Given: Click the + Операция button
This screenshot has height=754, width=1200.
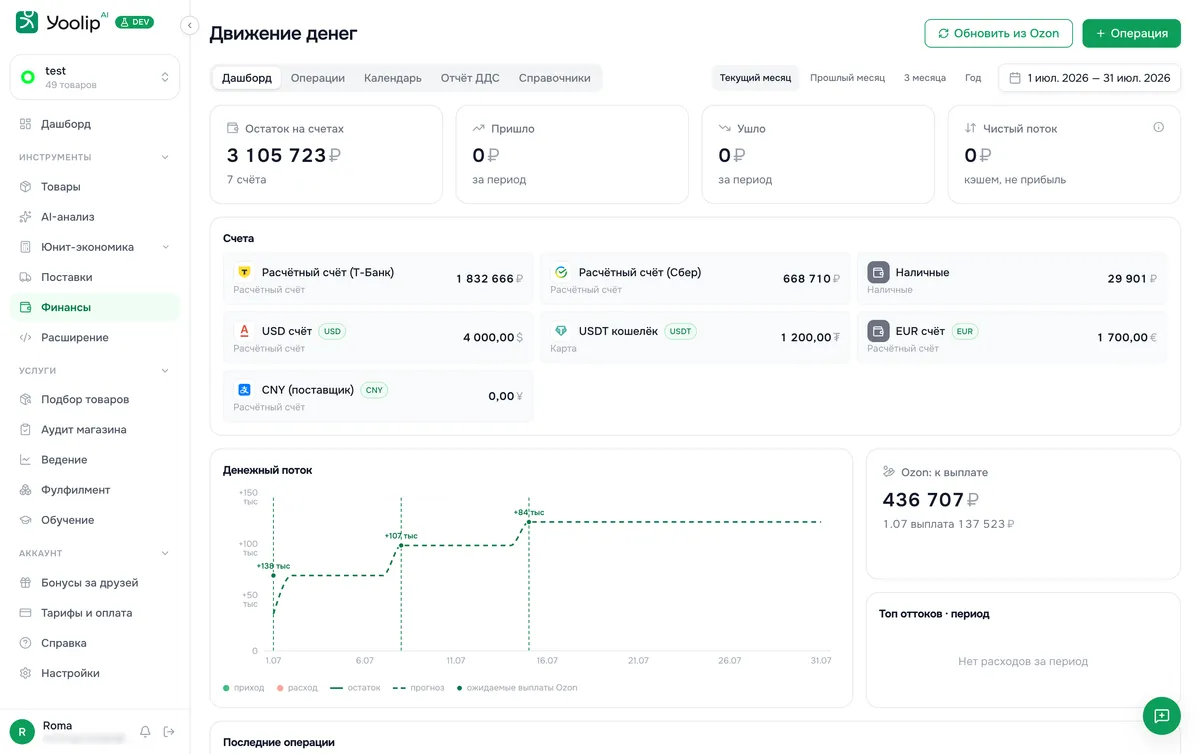Looking at the screenshot, I should [x=1131, y=33].
